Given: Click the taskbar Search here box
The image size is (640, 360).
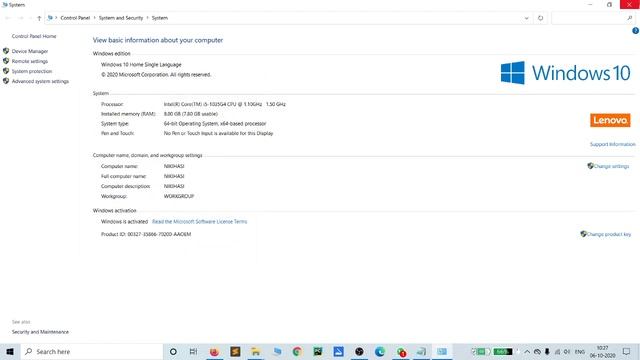Looking at the screenshot, I should point(91,351).
